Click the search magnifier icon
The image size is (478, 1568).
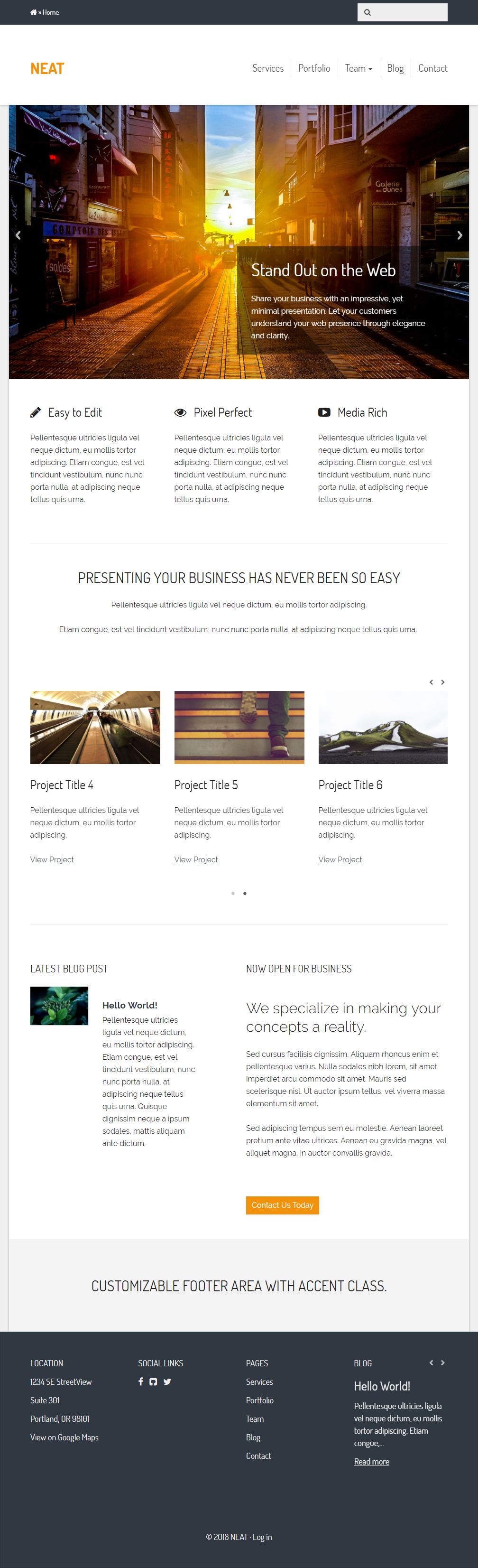tap(367, 12)
